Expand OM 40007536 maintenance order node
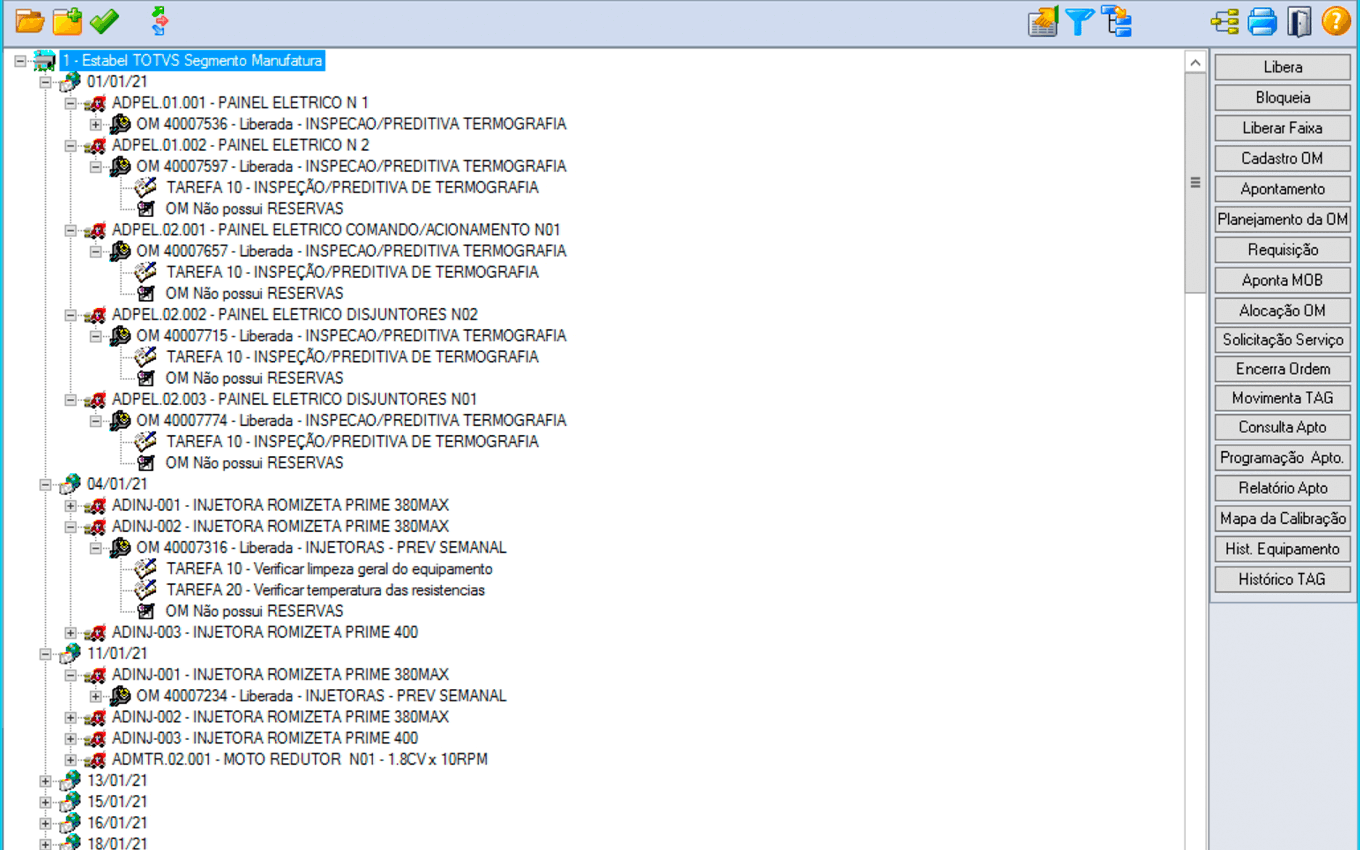1360x850 pixels. point(96,124)
